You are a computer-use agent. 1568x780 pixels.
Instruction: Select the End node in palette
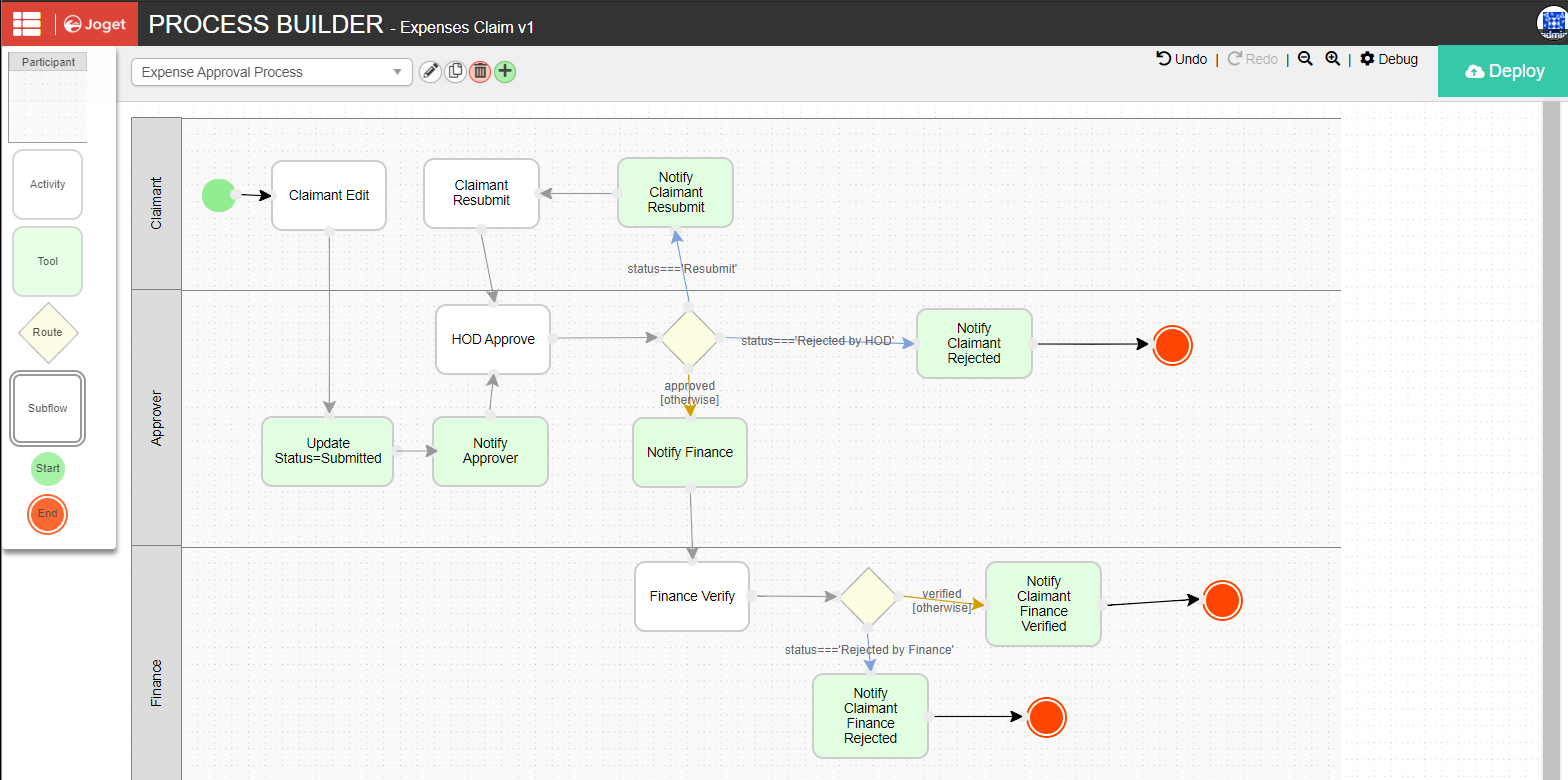48,514
